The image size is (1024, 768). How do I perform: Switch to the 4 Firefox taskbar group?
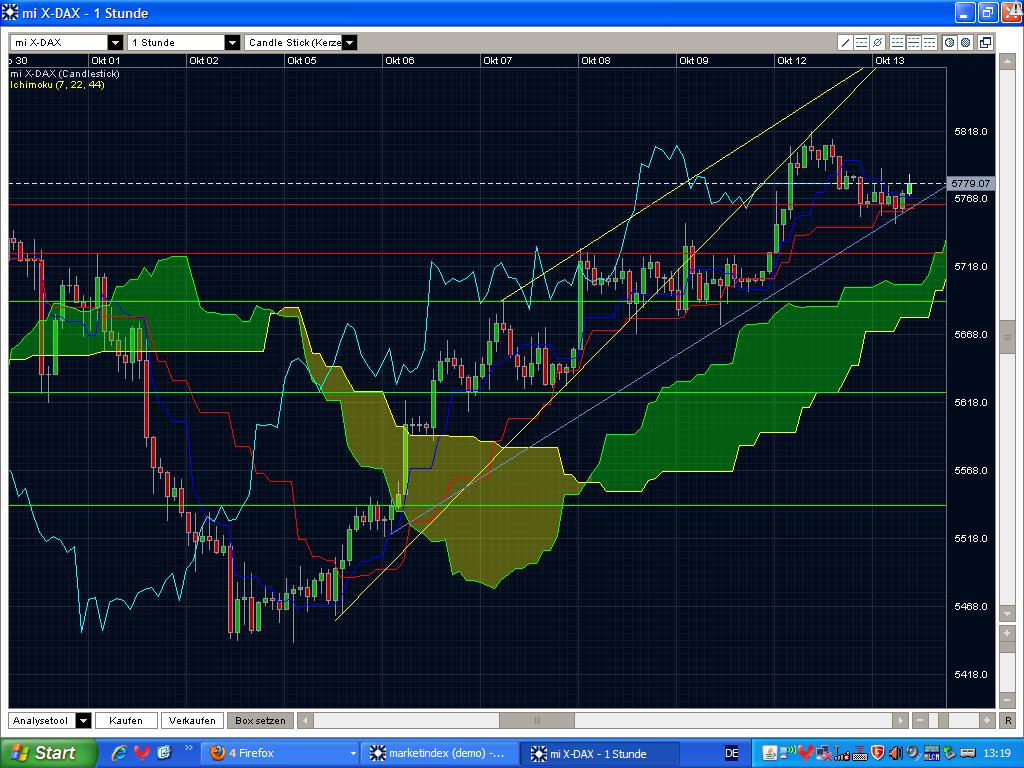[280, 754]
